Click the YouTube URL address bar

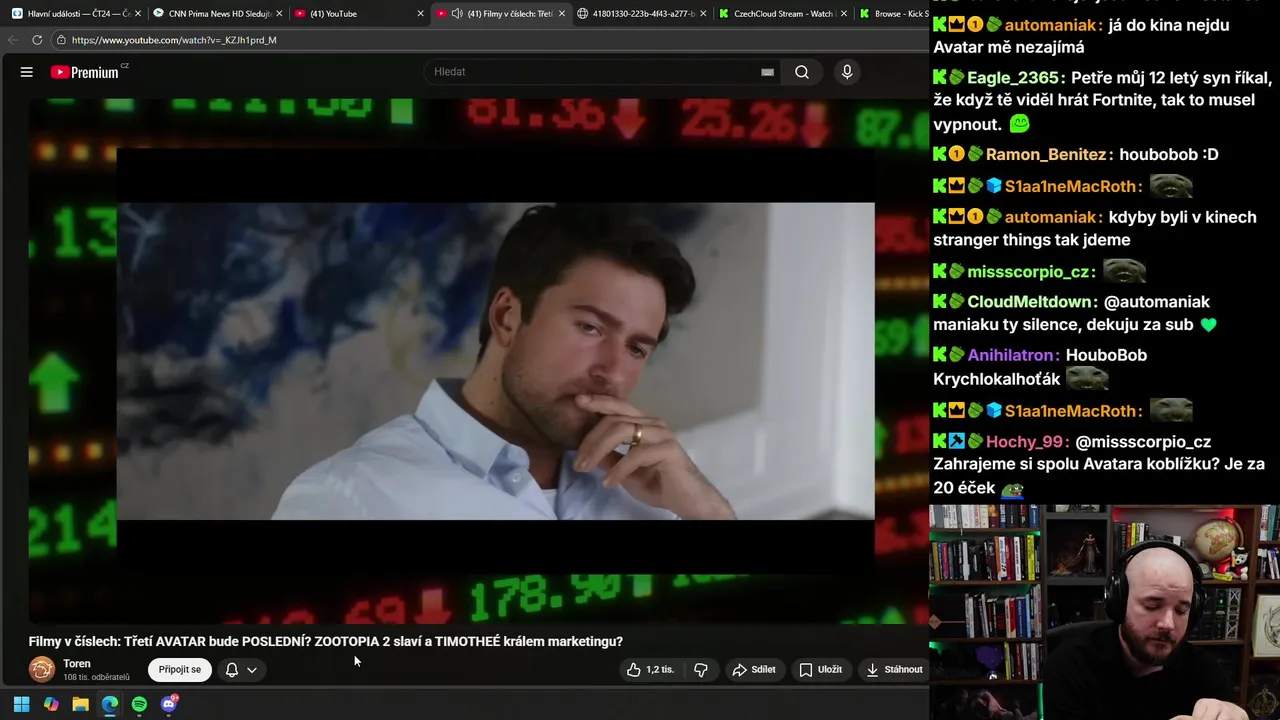pos(490,40)
